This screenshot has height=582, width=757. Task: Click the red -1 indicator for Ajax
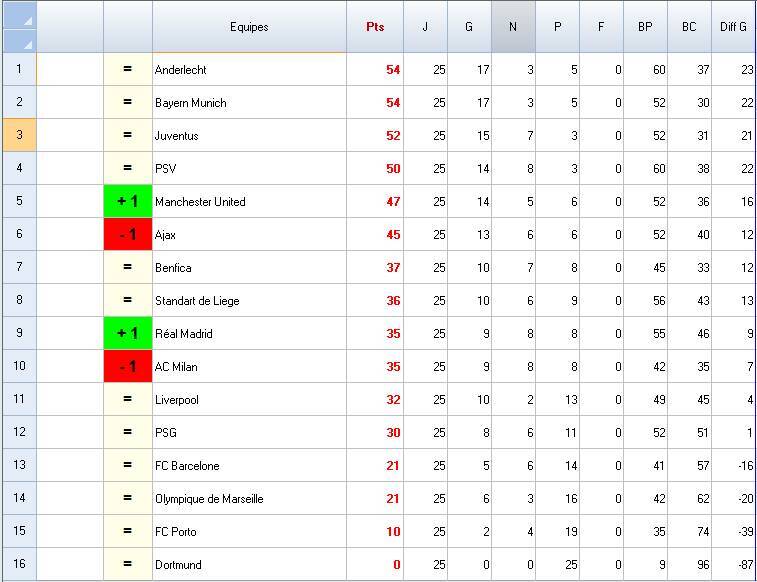click(127, 235)
